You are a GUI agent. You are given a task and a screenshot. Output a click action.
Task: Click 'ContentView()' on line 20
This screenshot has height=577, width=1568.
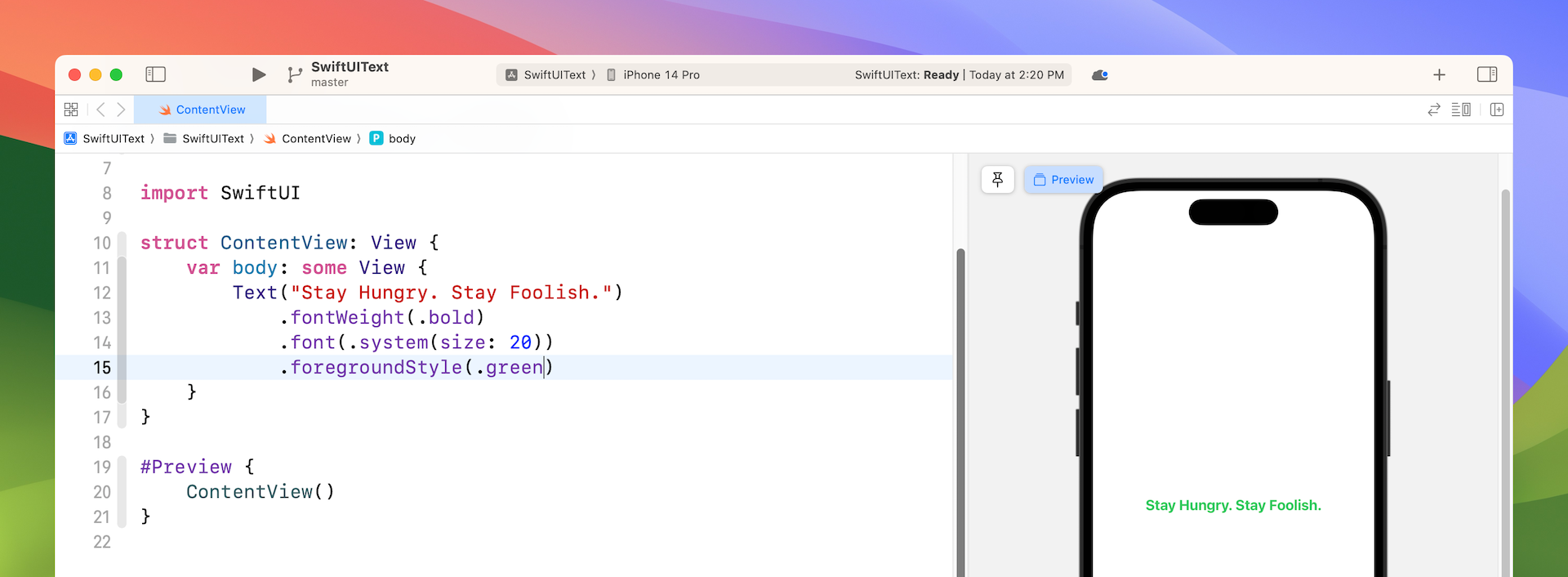(261, 492)
